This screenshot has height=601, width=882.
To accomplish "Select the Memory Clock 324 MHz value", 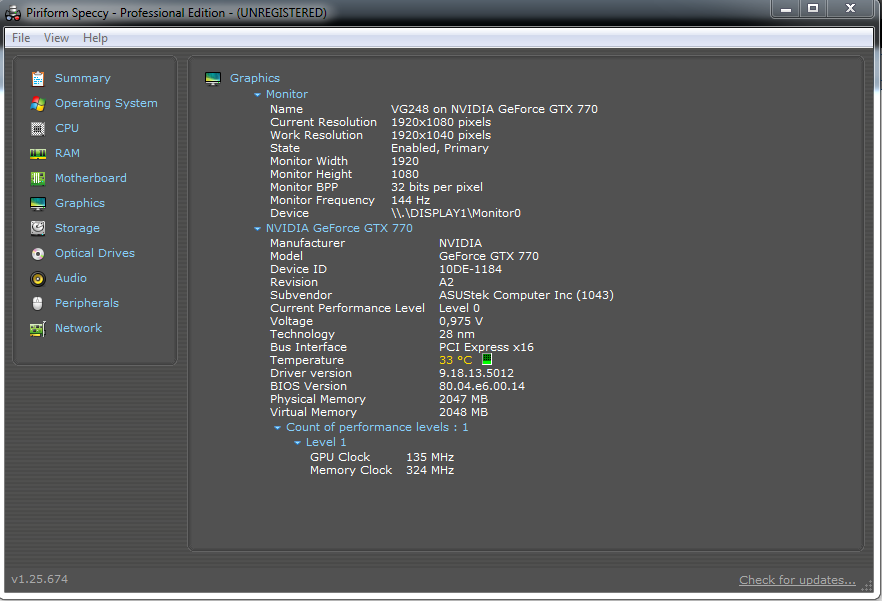I will tap(430, 470).
